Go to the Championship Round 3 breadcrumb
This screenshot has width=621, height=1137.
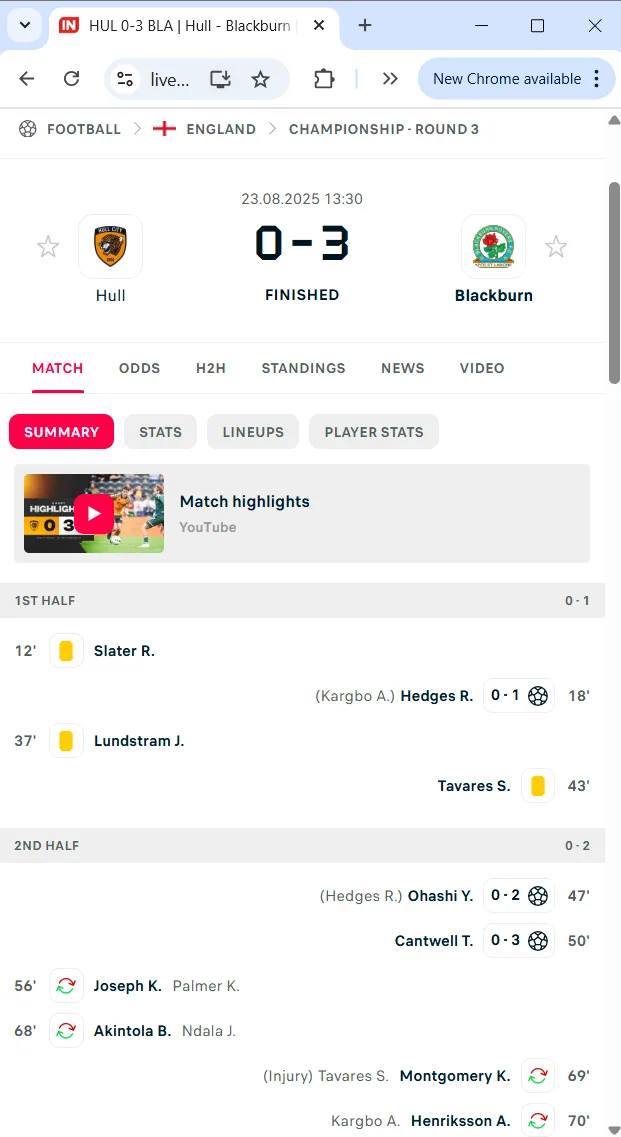[x=384, y=129]
